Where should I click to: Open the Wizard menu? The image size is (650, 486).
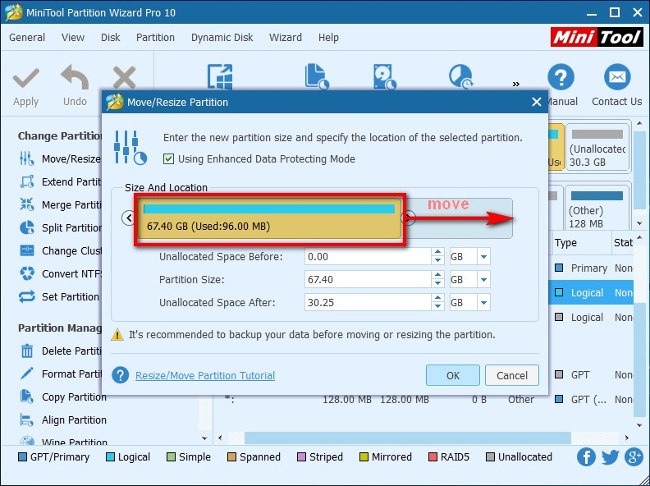tap(285, 37)
